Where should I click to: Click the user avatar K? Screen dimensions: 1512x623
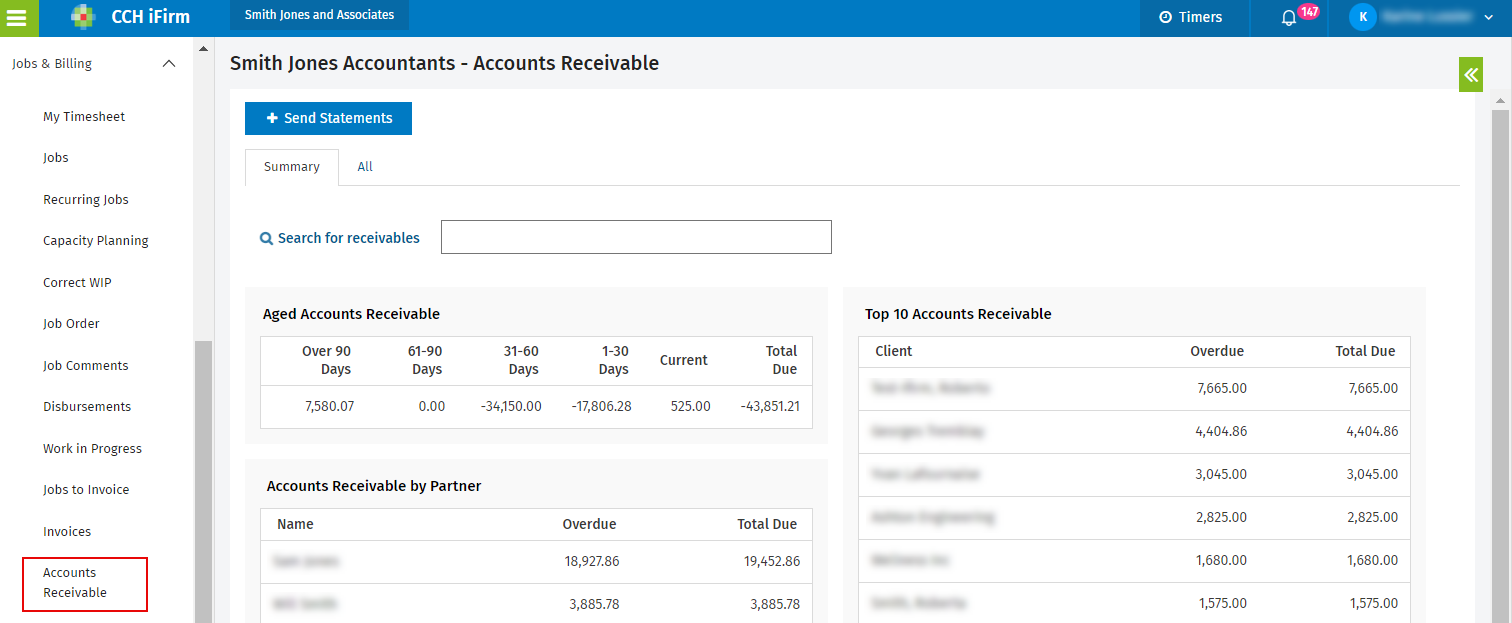1363,17
